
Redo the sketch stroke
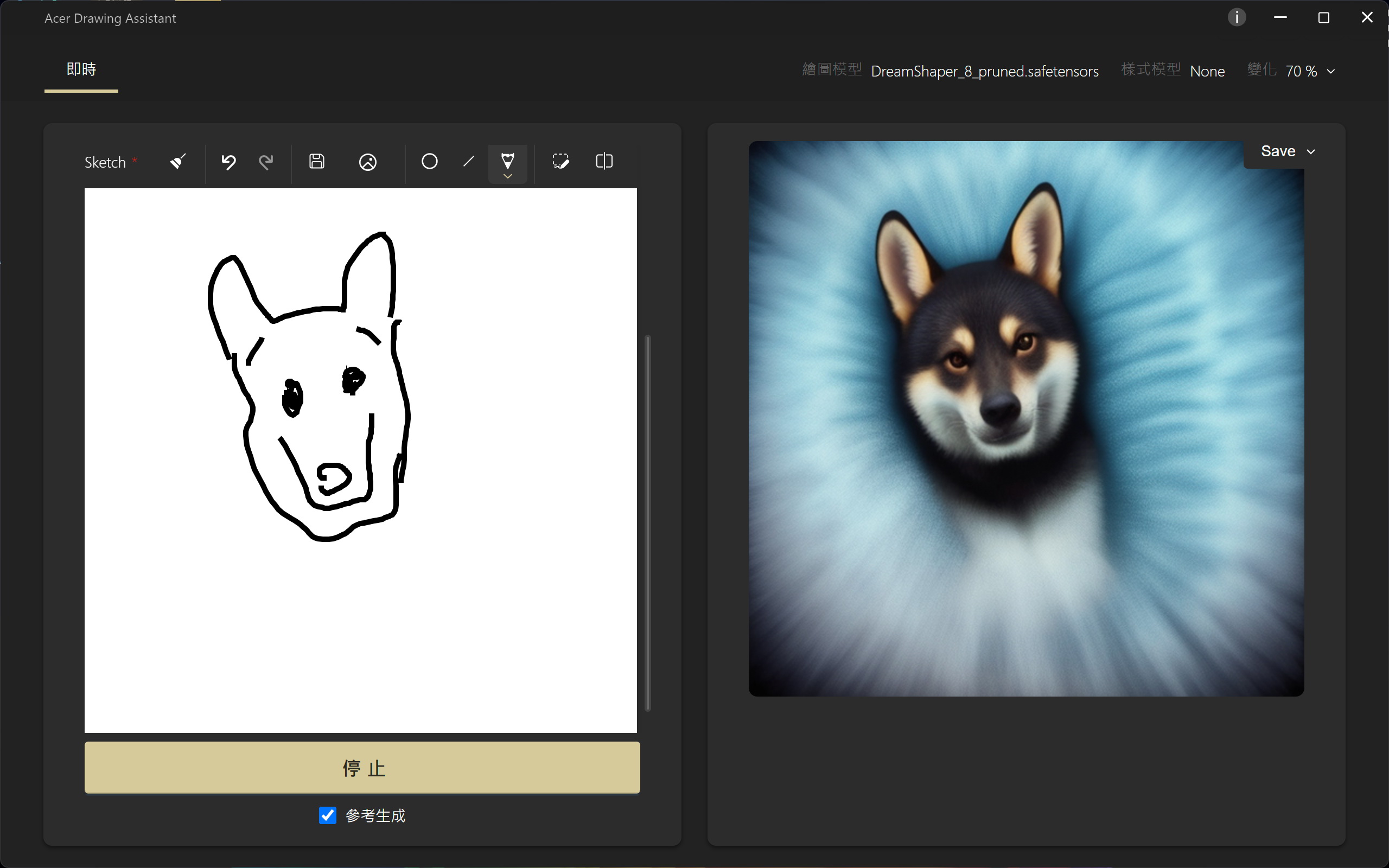[266, 162]
